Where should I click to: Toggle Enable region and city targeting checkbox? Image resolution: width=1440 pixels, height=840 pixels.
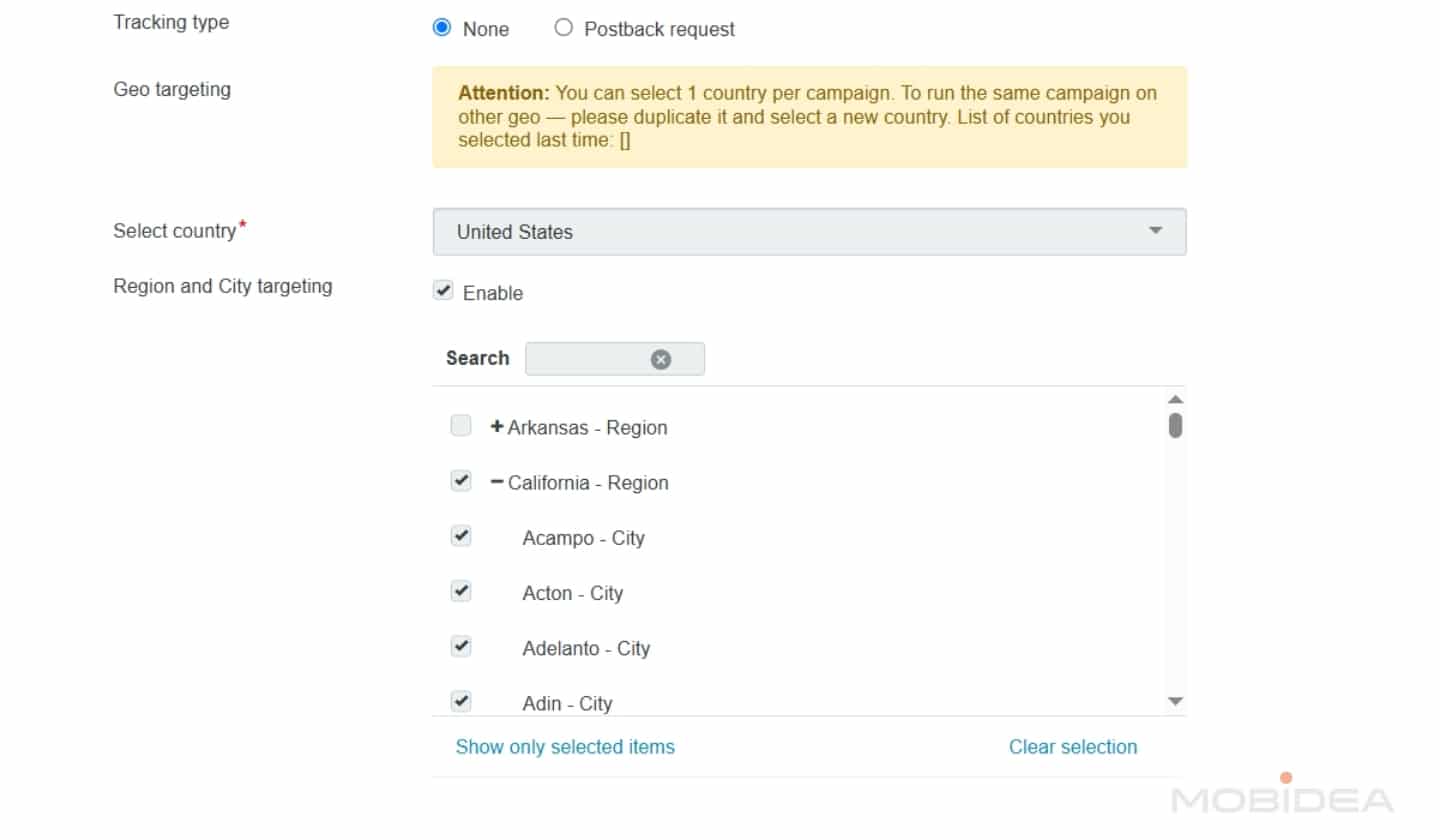[x=443, y=291]
